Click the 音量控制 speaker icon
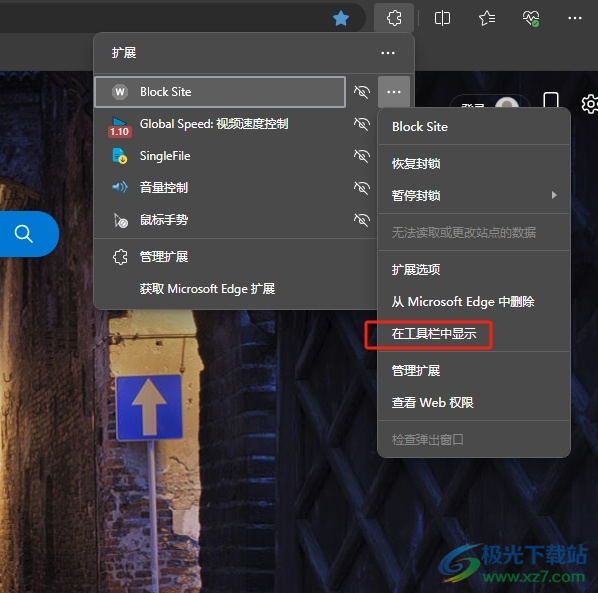This screenshot has height=593, width=598. click(120, 187)
